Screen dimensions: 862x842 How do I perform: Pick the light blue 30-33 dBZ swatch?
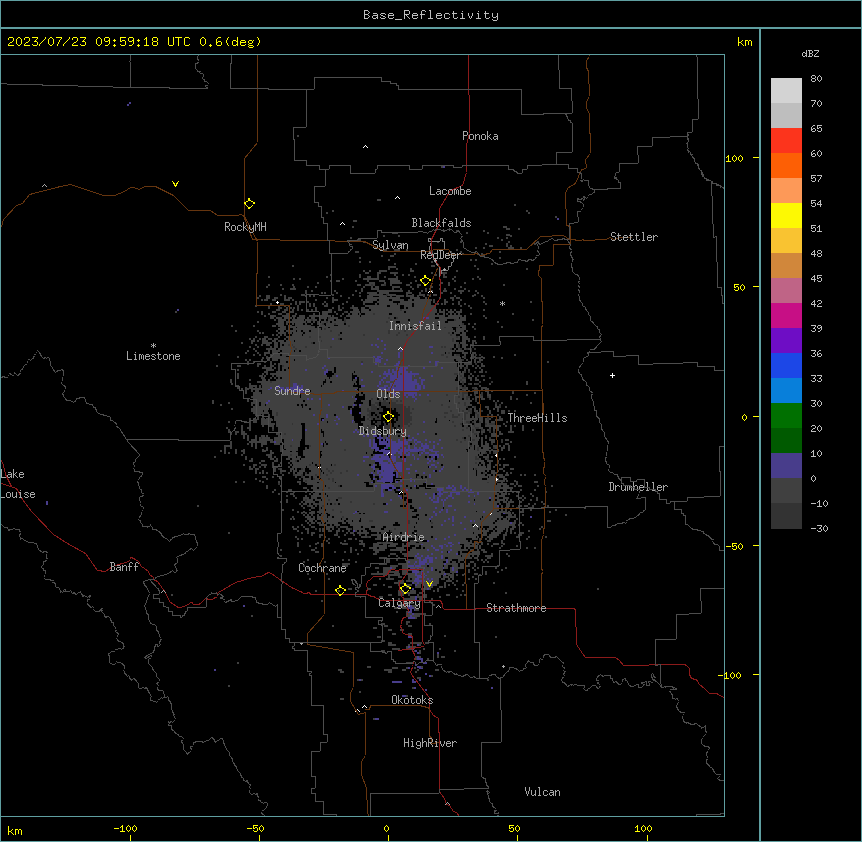786,391
